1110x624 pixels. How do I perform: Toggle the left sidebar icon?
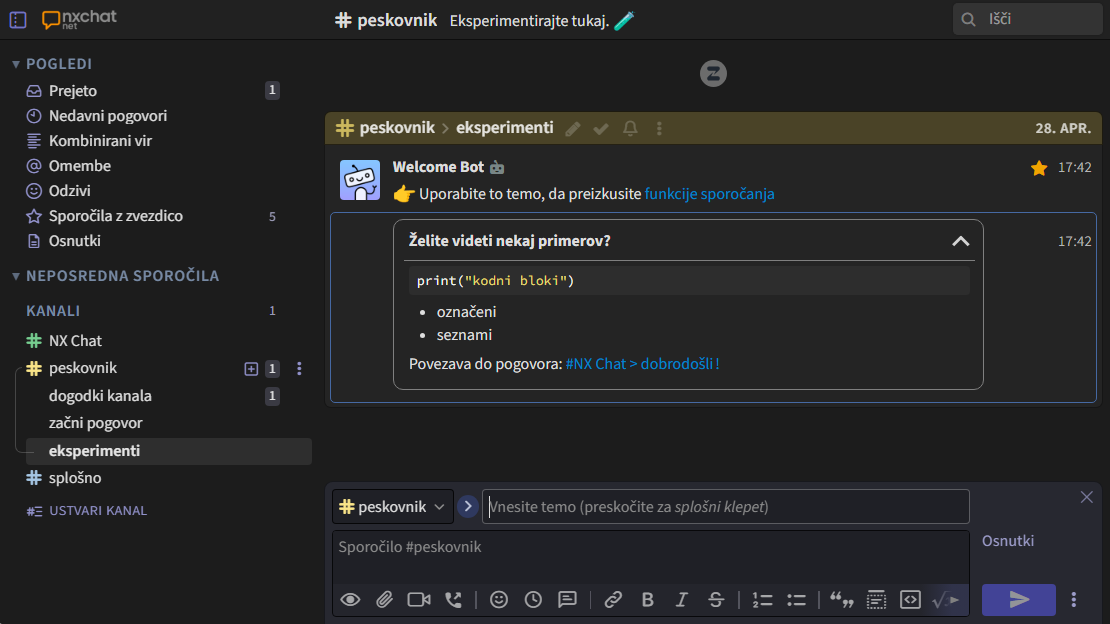[x=18, y=20]
